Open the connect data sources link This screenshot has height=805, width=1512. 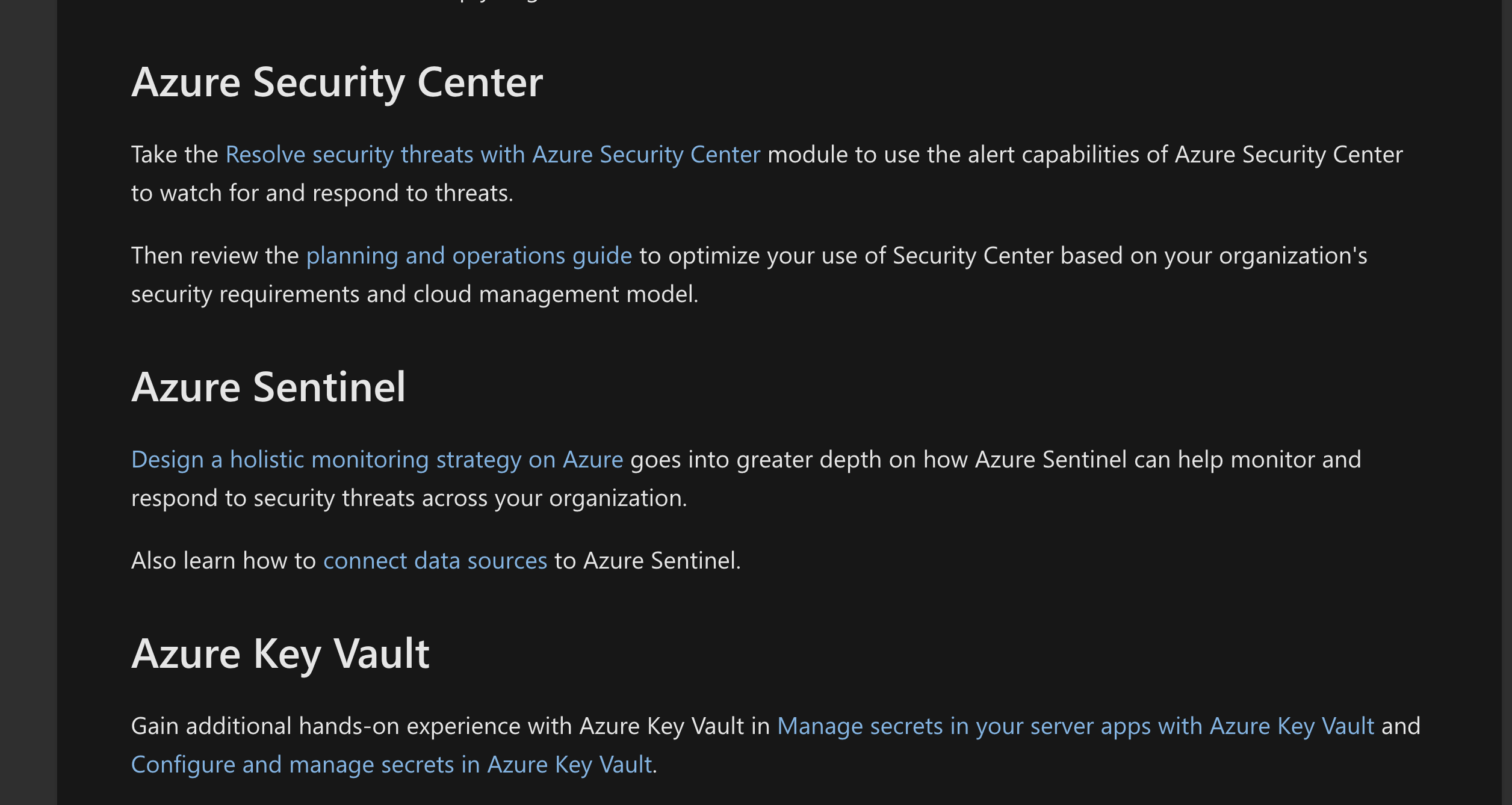pos(435,561)
